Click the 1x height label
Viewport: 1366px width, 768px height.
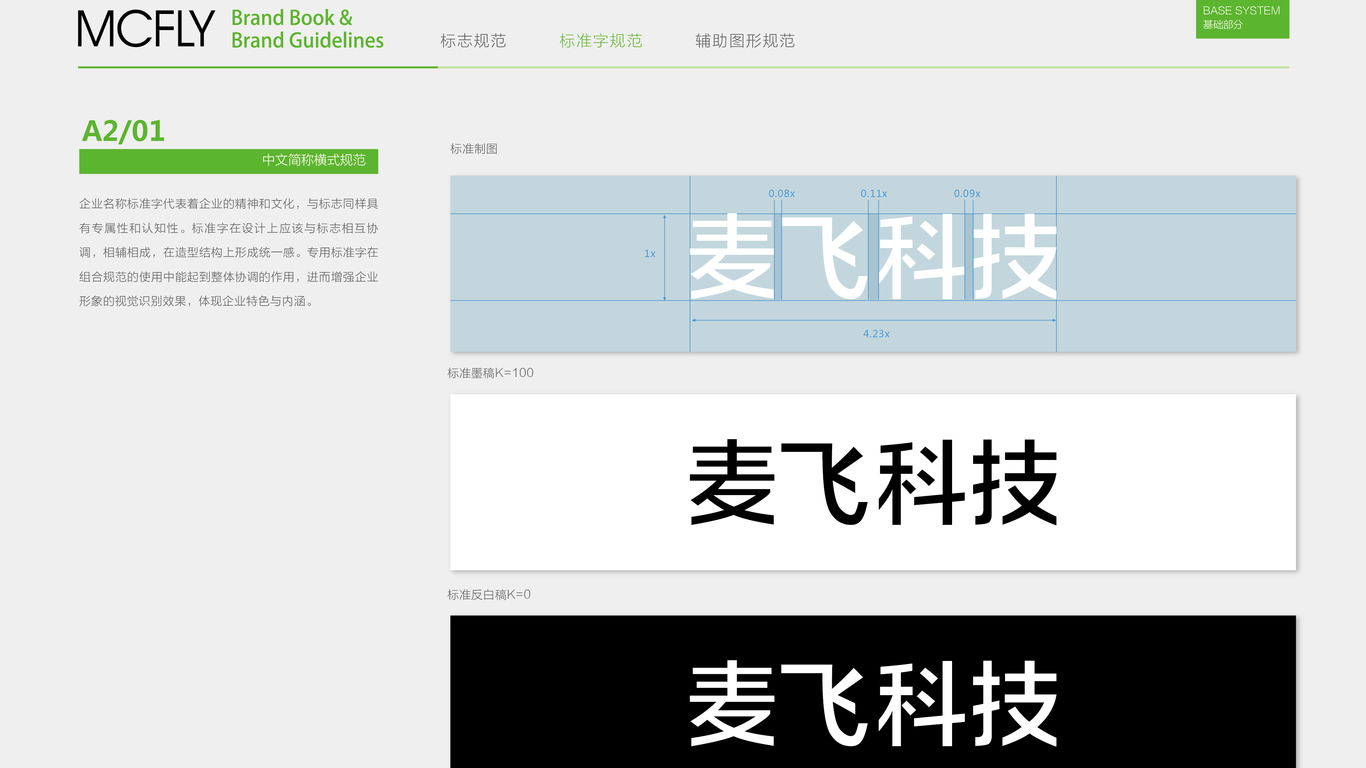coord(650,254)
